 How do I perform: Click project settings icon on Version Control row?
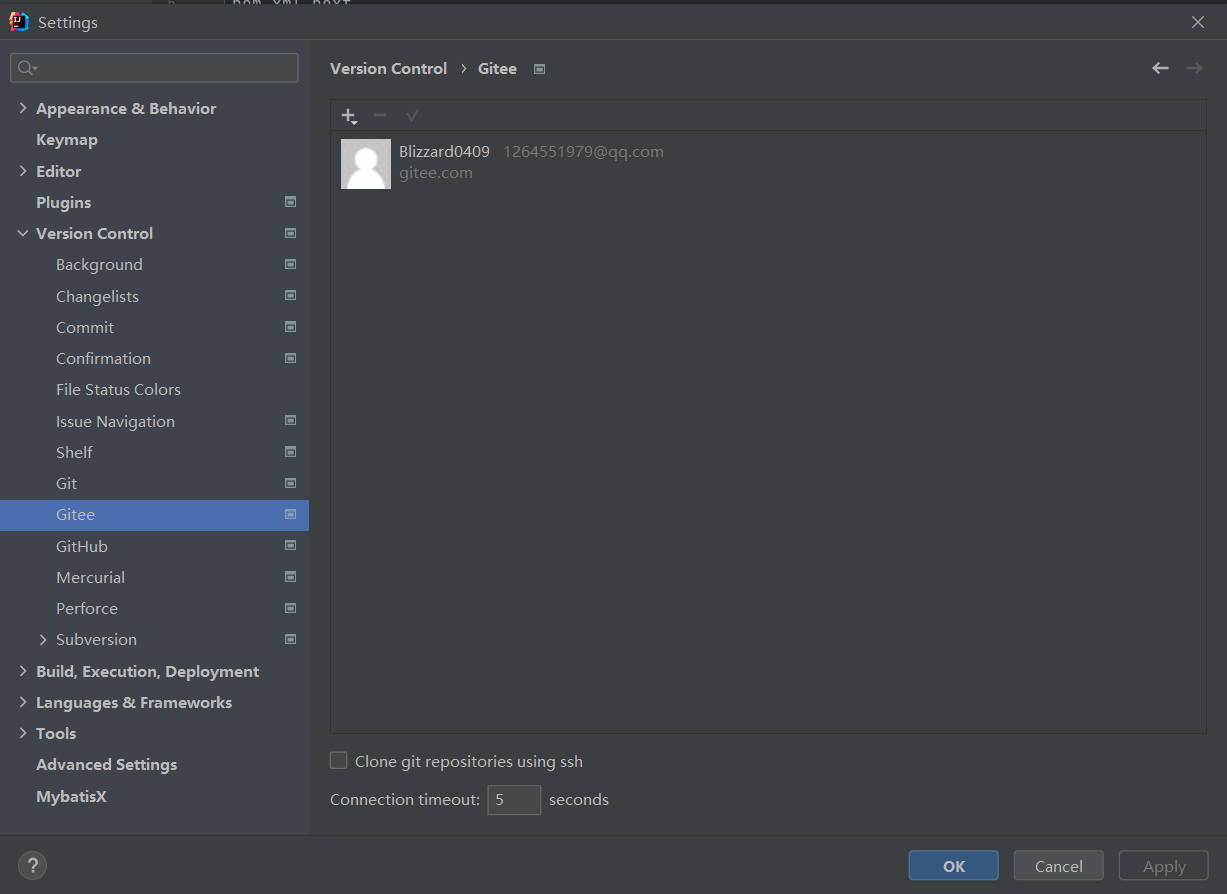(x=290, y=233)
